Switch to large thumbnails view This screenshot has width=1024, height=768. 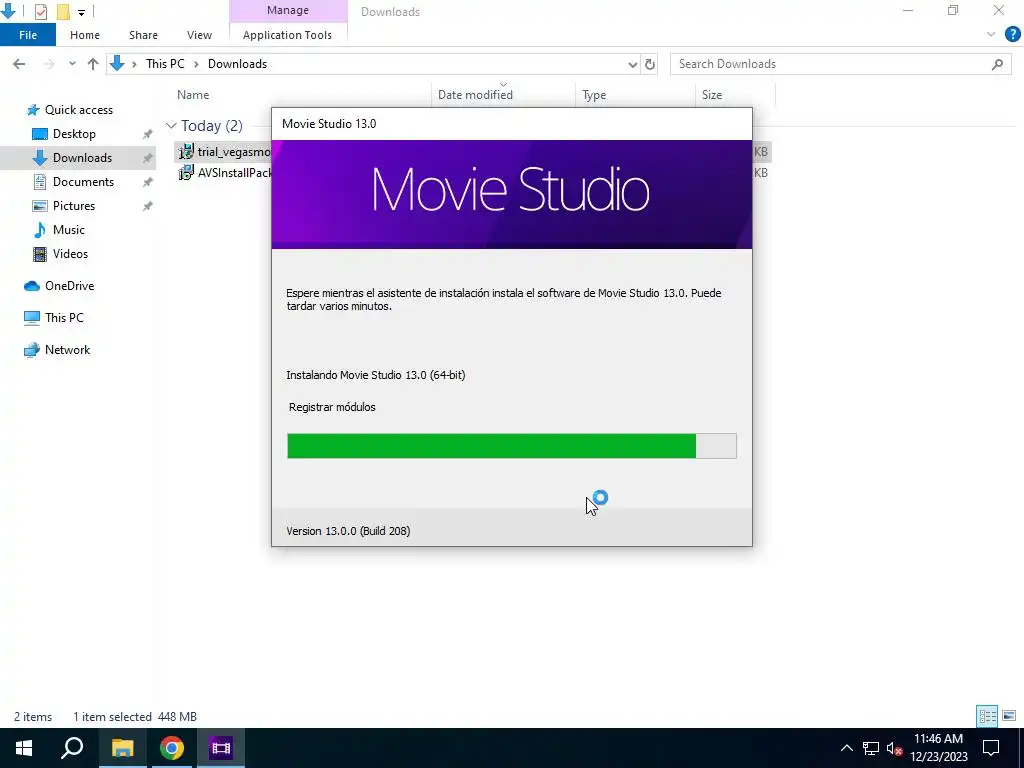coord(1009,716)
